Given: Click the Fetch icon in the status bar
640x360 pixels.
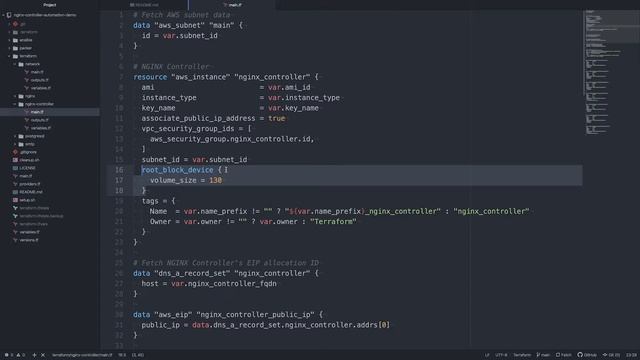Looking at the screenshot, I should [x=558, y=355].
